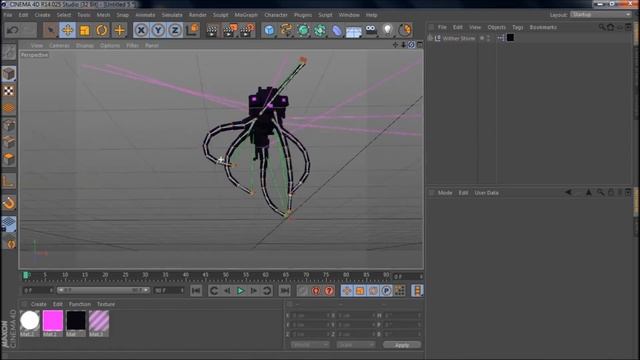Image resolution: width=640 pixels, height=360 pixels.
Task: Add floor environment object icon
Action: pyautogui.click(x=353, y=31)
